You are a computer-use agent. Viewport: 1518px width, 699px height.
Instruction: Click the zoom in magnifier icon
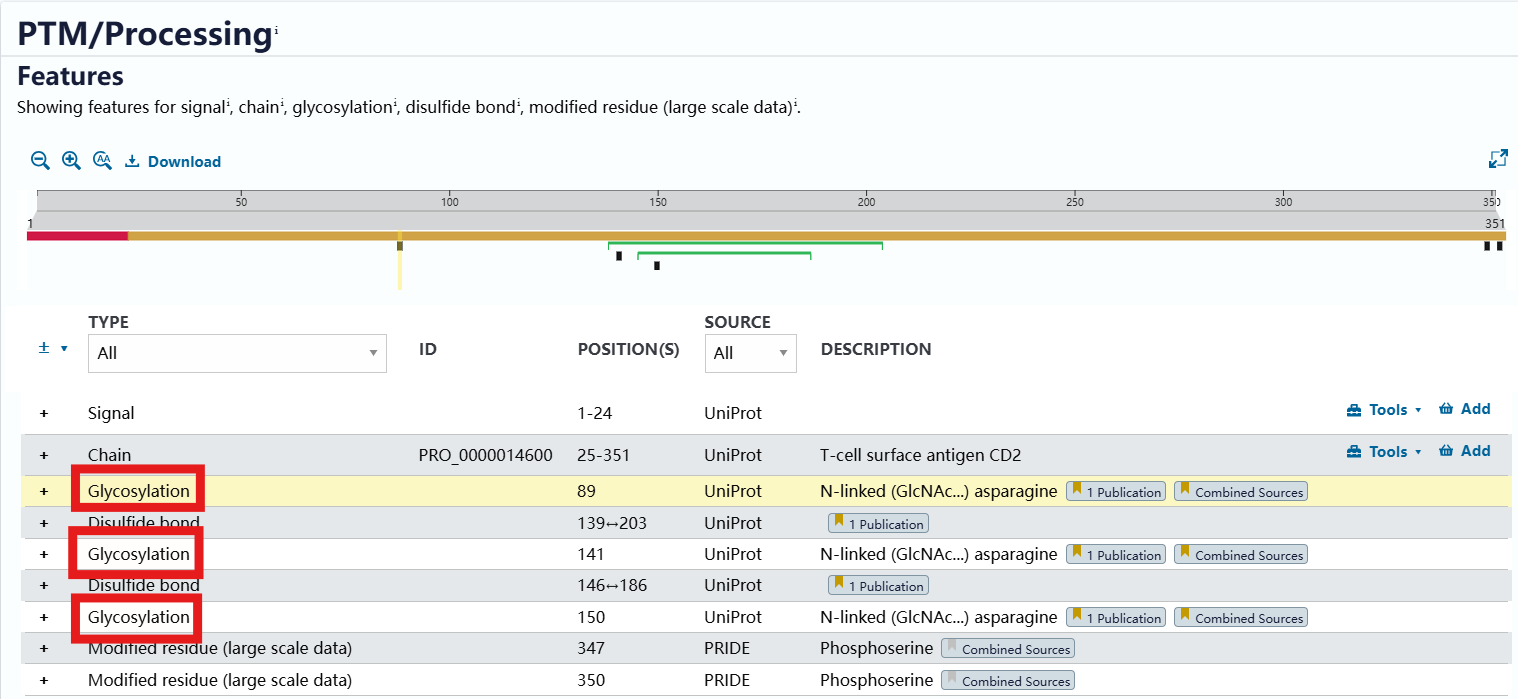click(x=71, y=161)
